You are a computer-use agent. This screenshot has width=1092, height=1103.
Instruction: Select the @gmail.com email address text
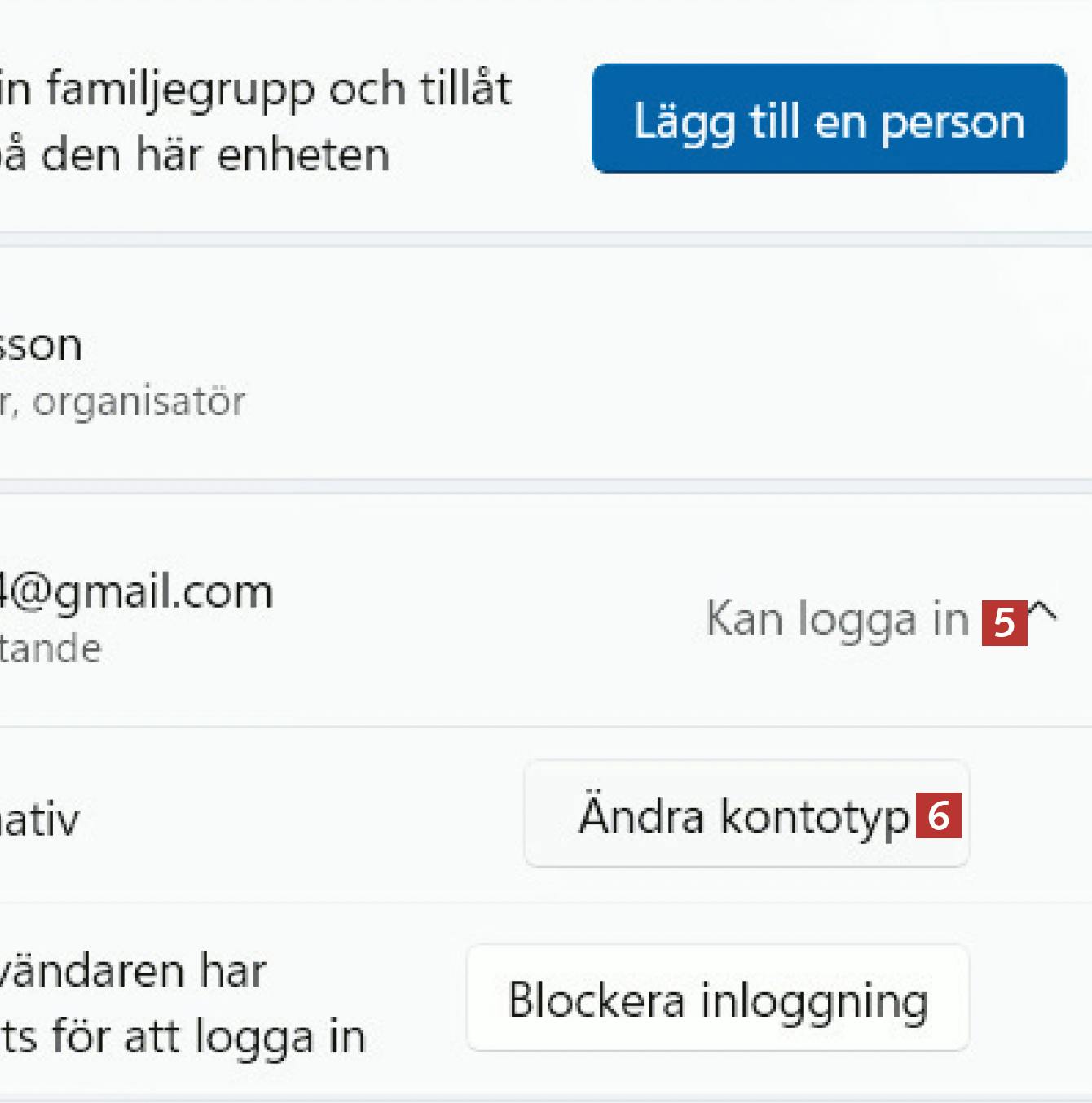[x=135, y=592]
